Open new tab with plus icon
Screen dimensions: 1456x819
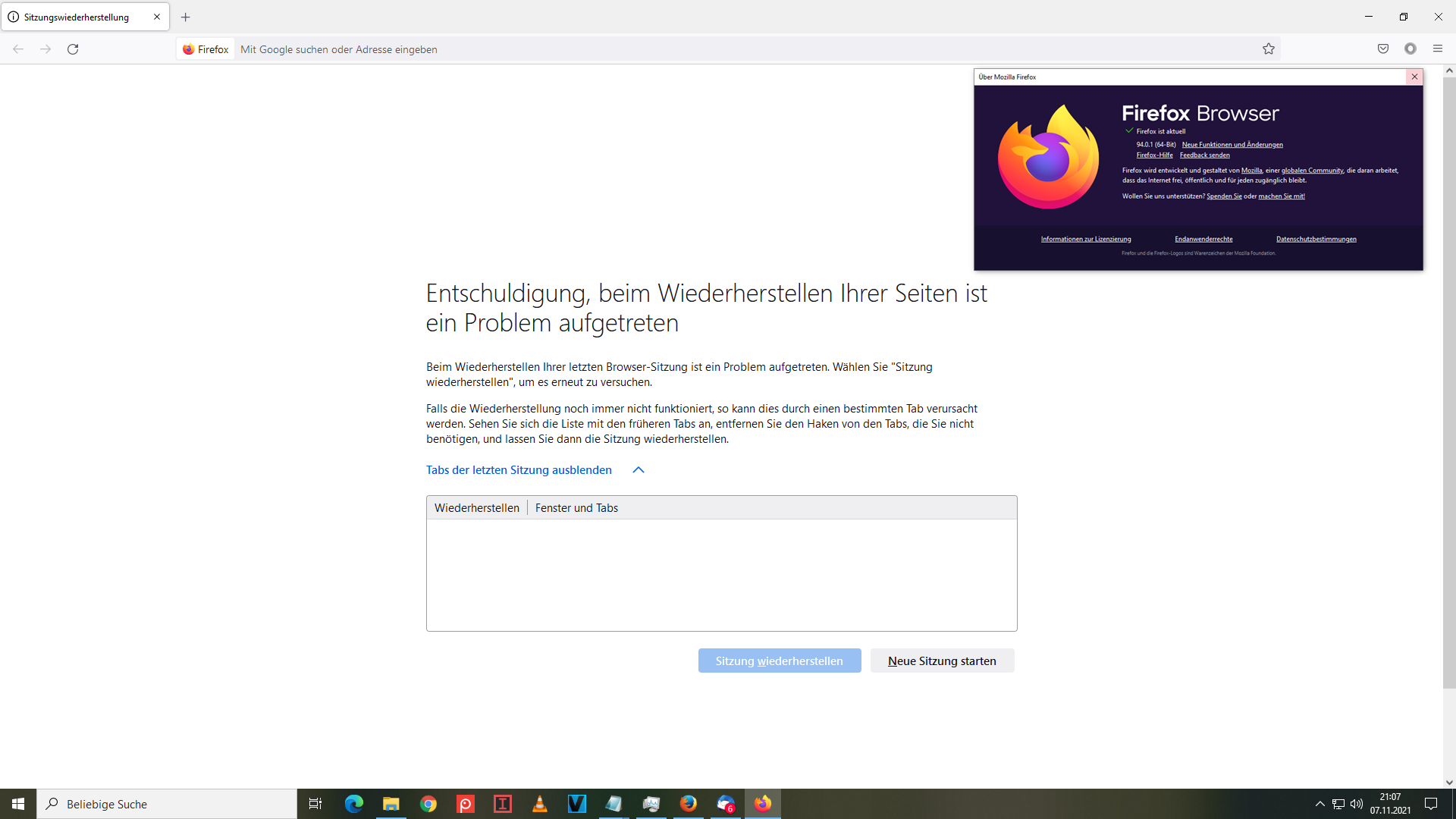click(x=186, y=17)
